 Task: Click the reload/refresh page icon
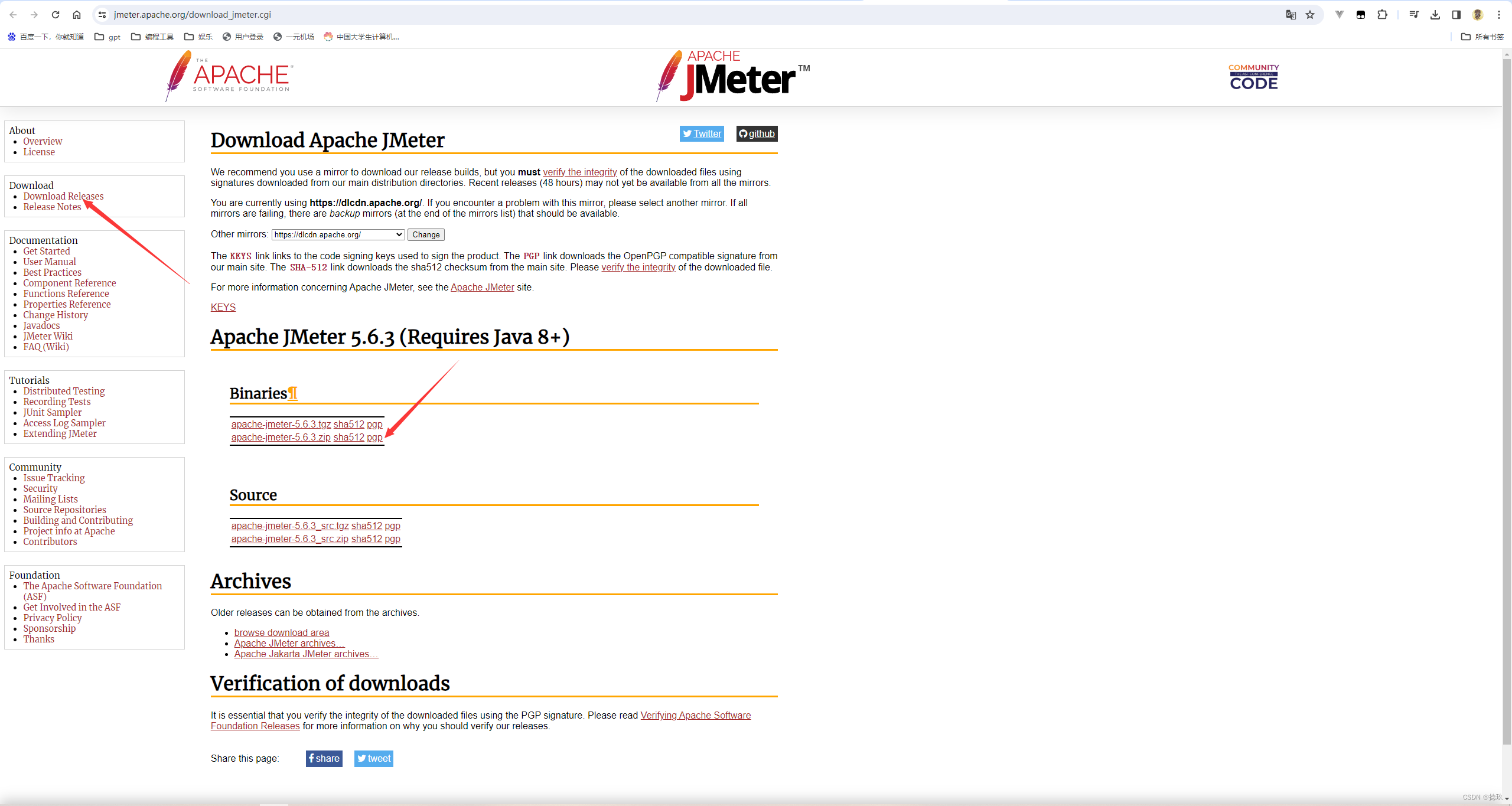(56, 14)
